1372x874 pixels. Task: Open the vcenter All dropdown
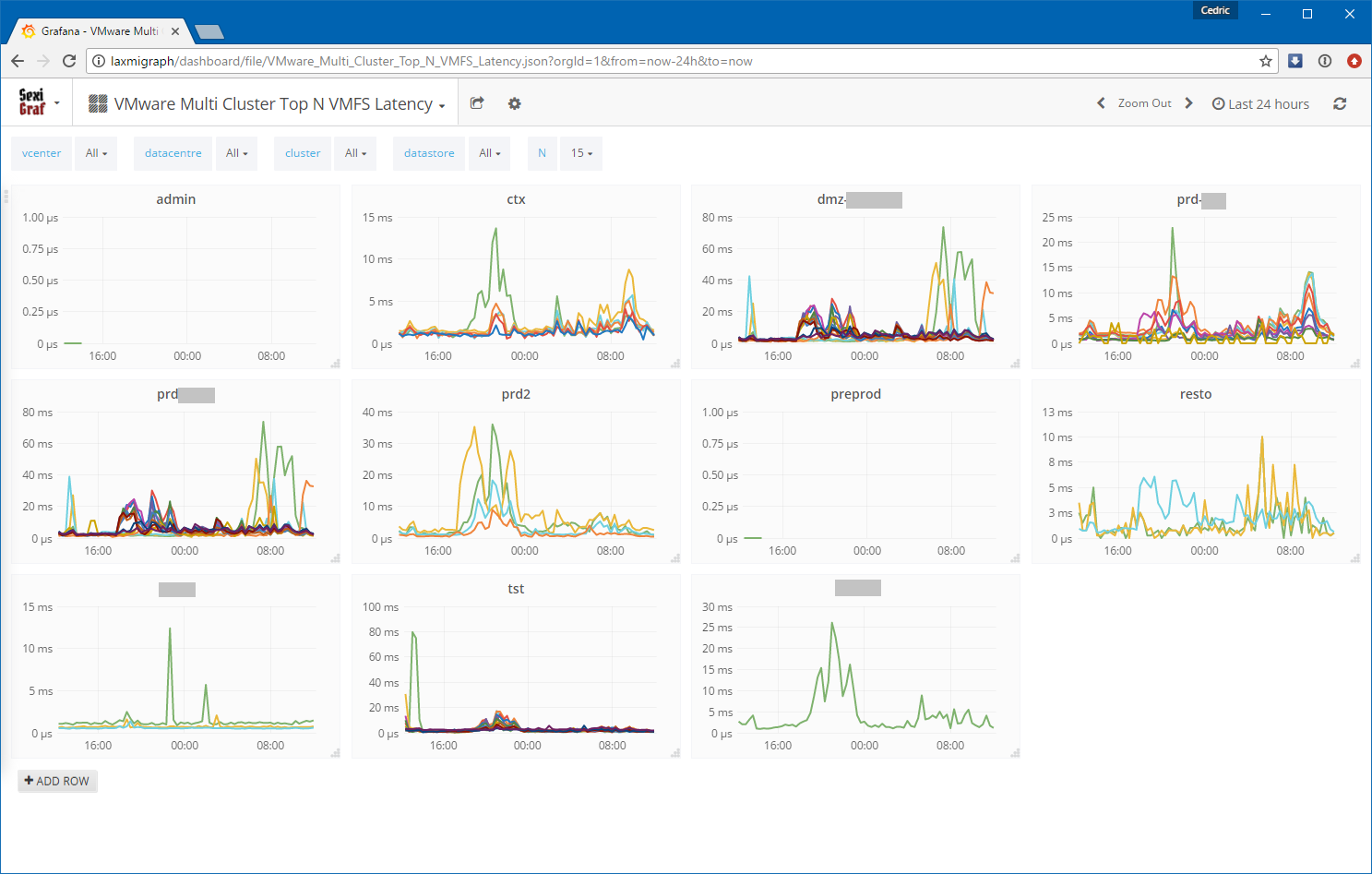96,153
